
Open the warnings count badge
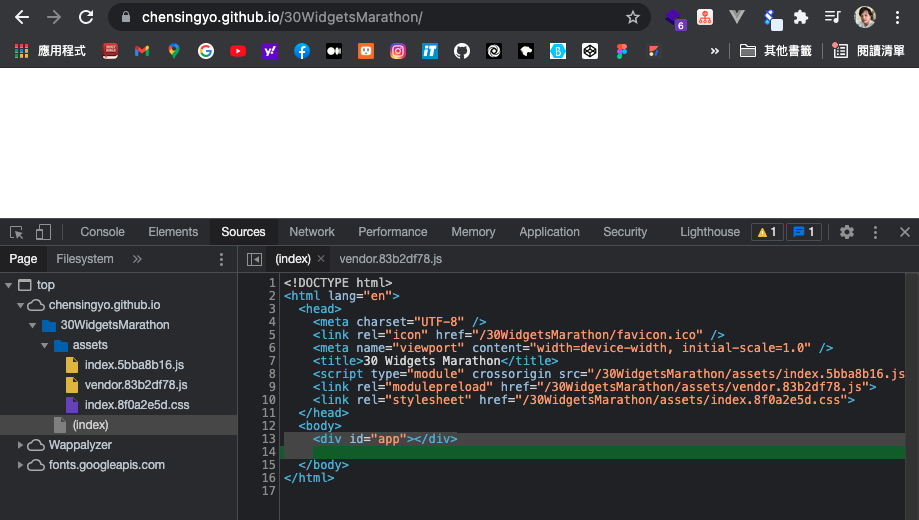point(767,232)
